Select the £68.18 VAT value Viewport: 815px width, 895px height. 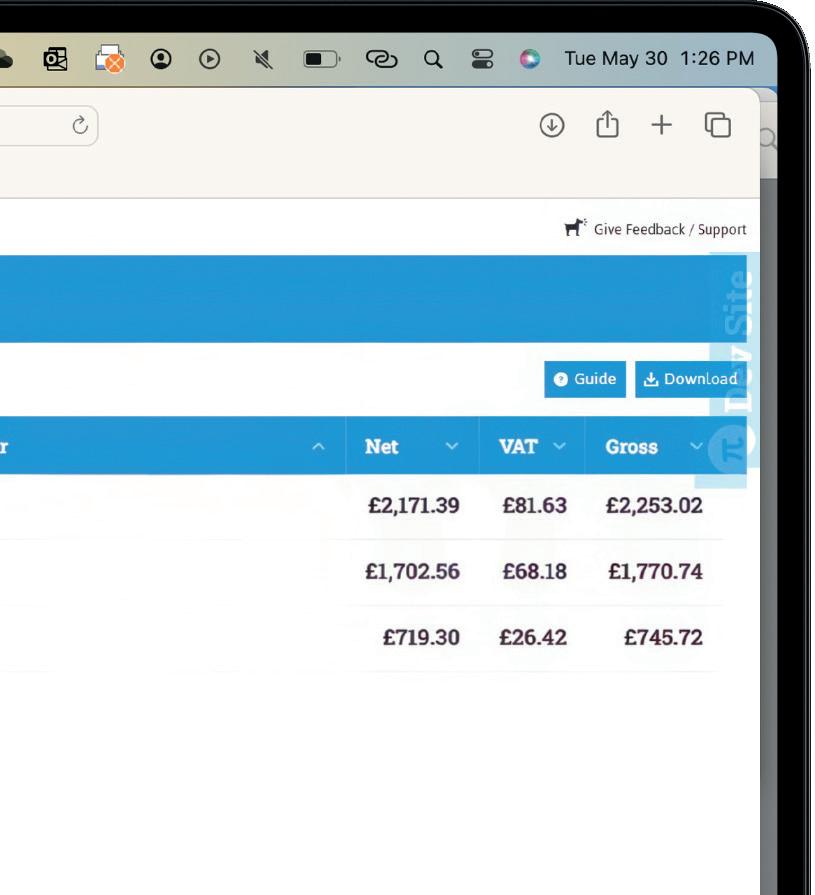(x=535, y=571)
